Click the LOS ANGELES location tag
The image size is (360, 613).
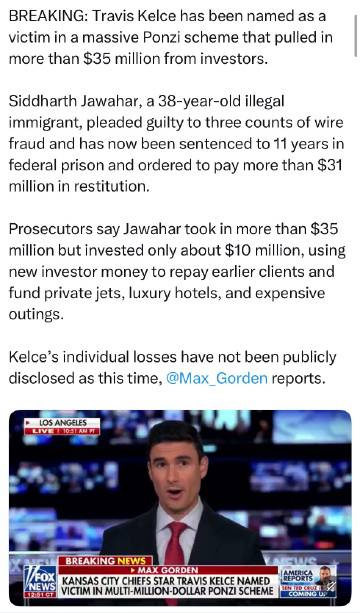coord(63,423)
